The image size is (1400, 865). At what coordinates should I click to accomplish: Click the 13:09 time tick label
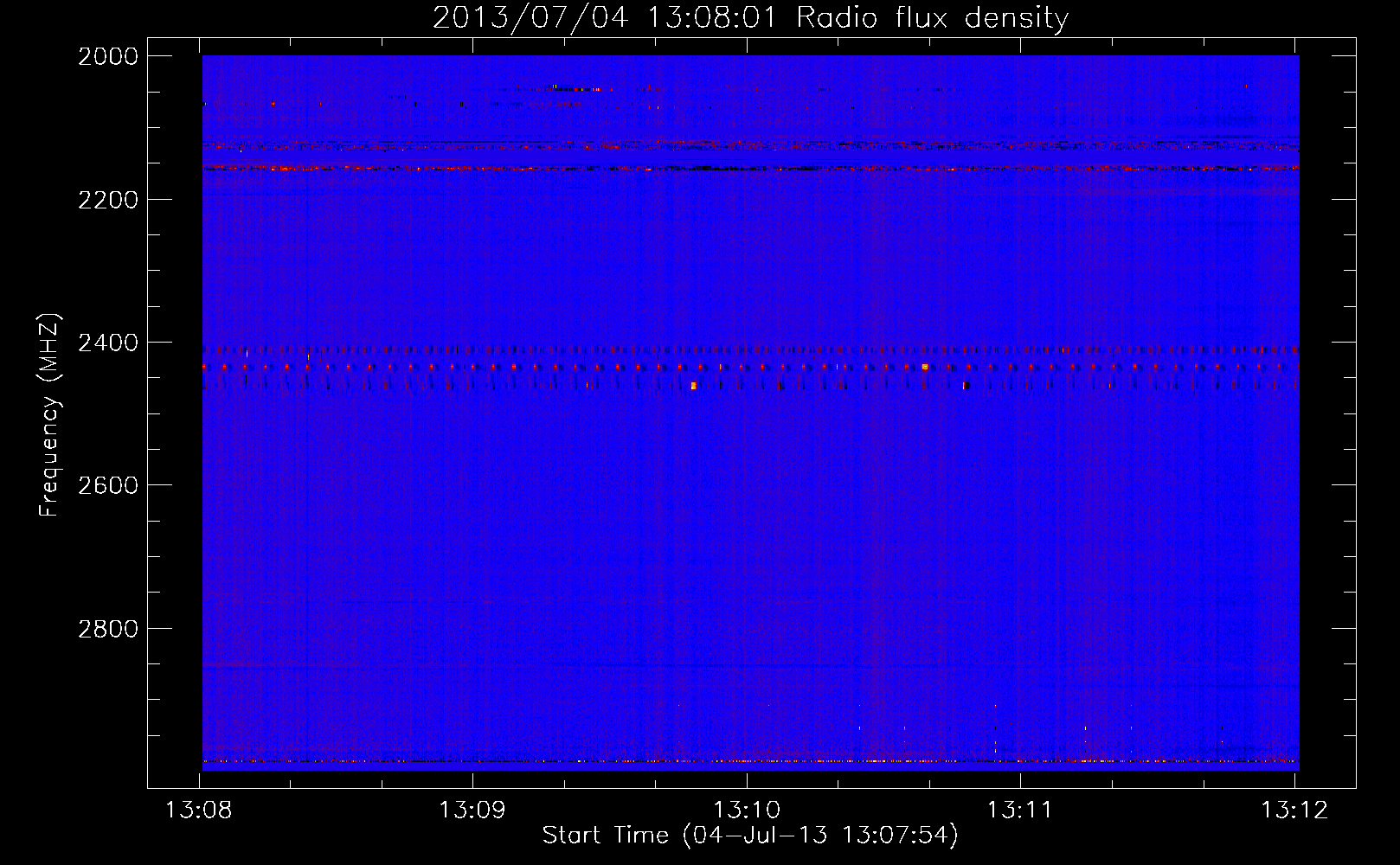click(472, 811)
